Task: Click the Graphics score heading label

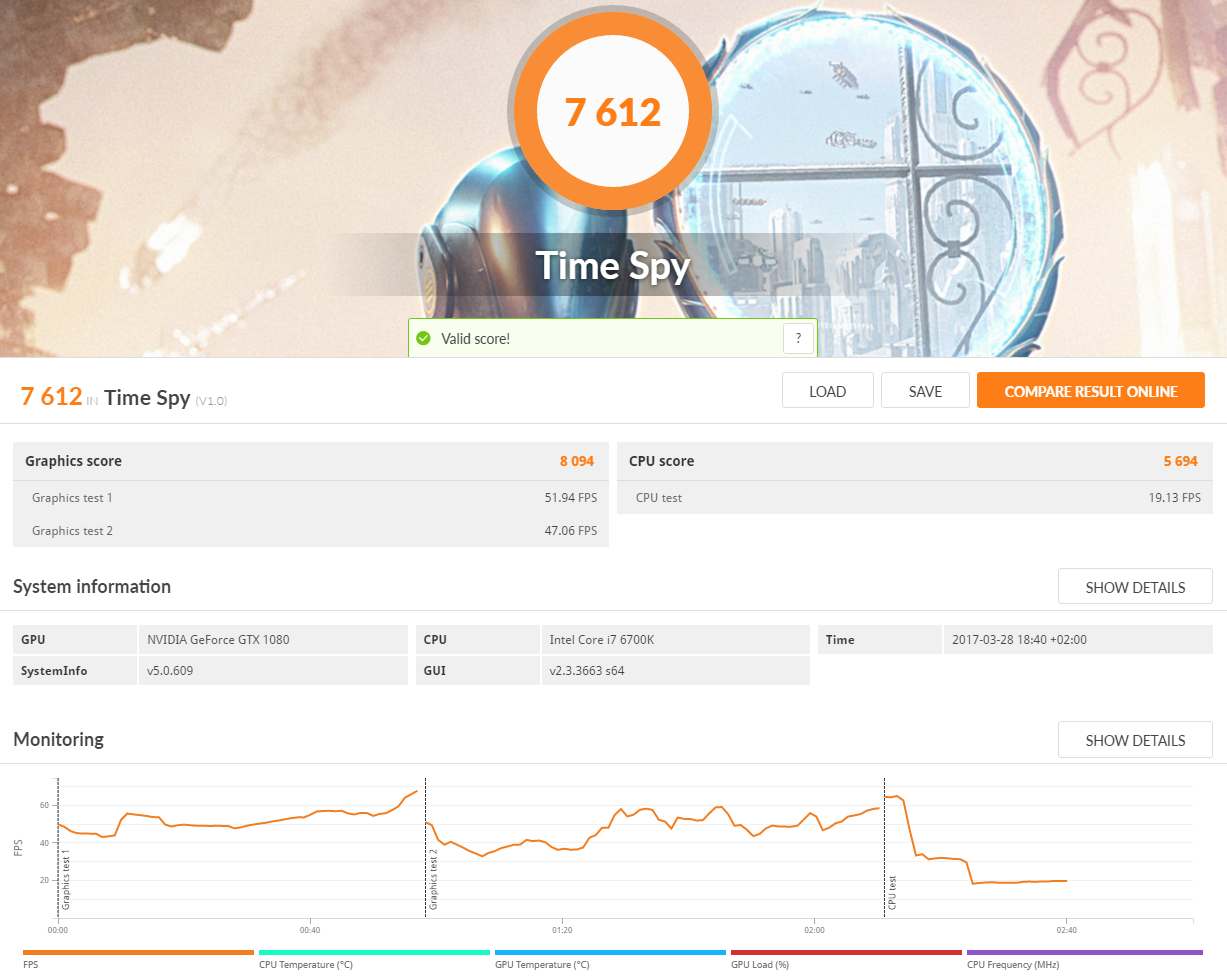Action: coord(73,461)
